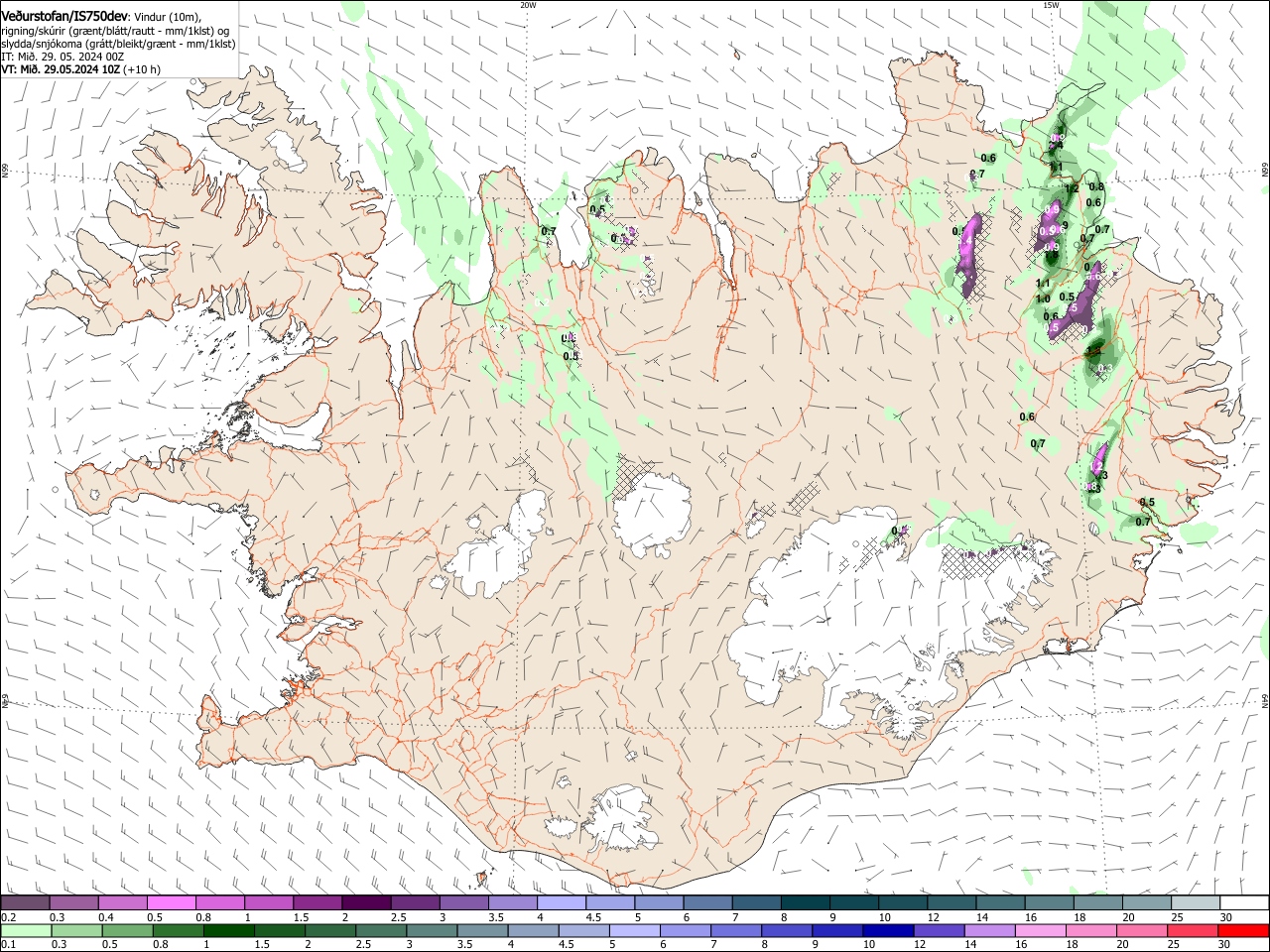The image size is (1270, 952).
Task: Click the black '1.0' precipitation value
Action: click(x=1043, y=299)
